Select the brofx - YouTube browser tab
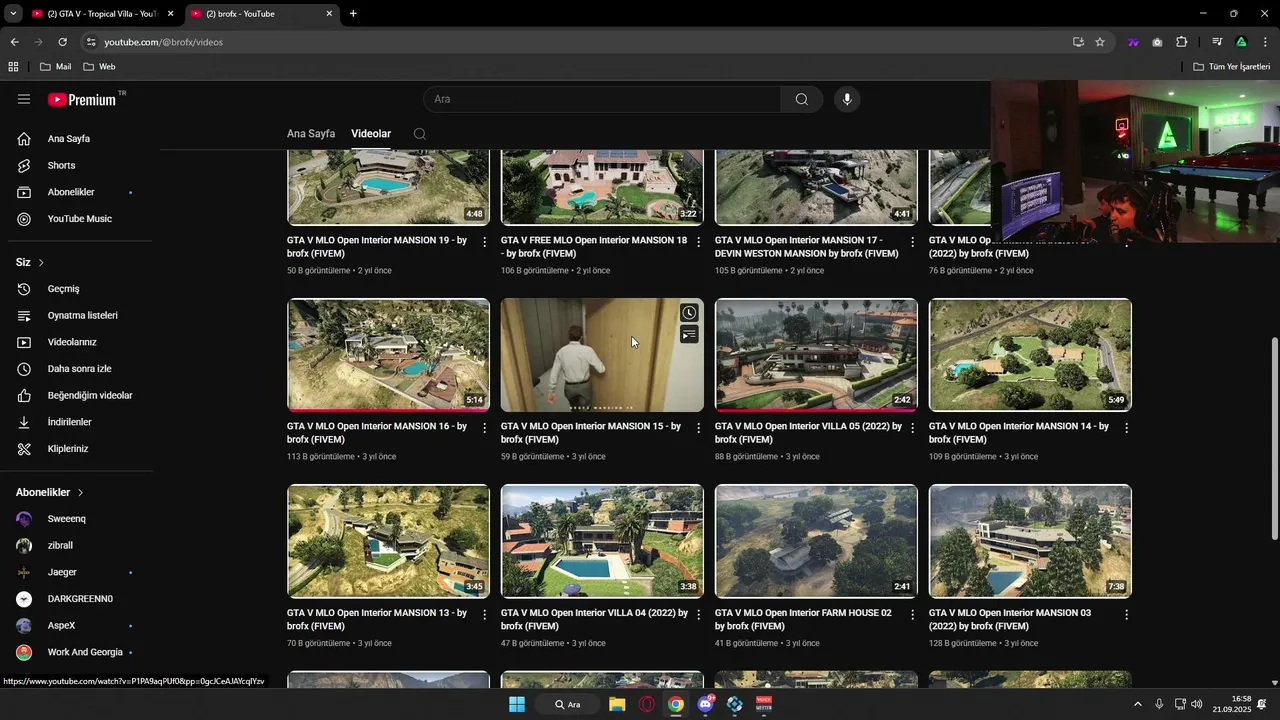 262,14
